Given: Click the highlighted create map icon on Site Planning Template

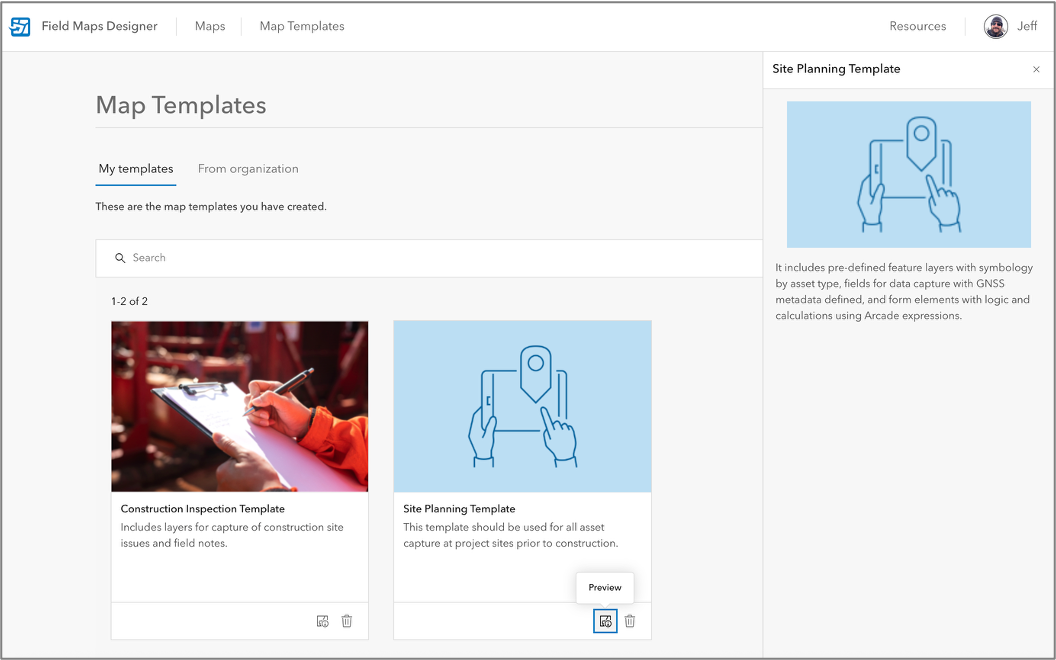Looking at the screenshot, I should 605,621.
